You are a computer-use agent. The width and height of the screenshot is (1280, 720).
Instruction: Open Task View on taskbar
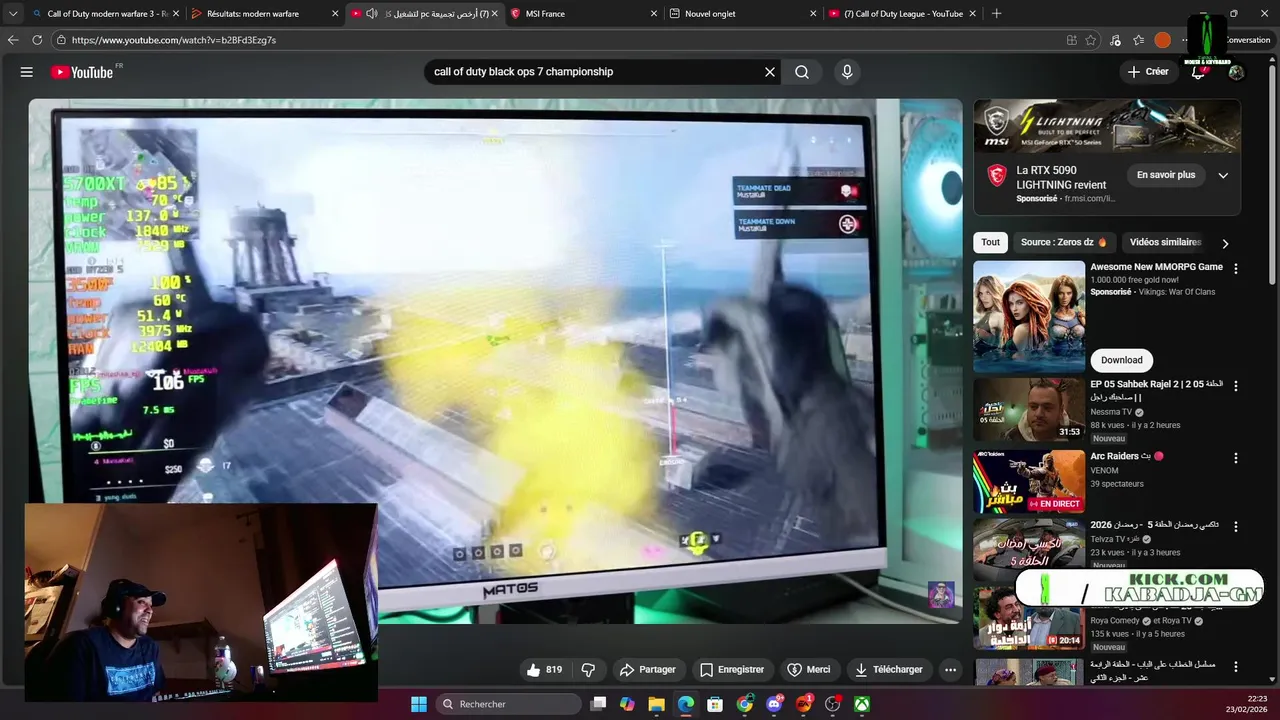(598, 704)
